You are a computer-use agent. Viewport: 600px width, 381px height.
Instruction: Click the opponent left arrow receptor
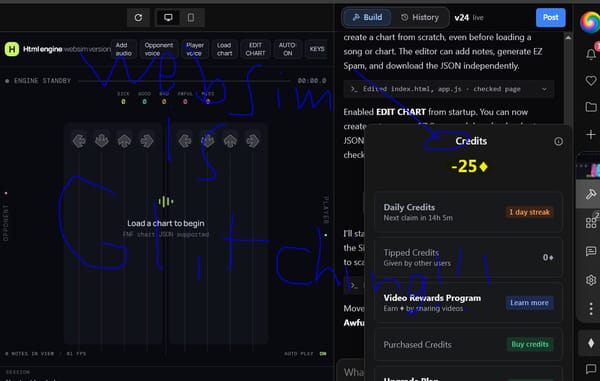coord(79,141)
